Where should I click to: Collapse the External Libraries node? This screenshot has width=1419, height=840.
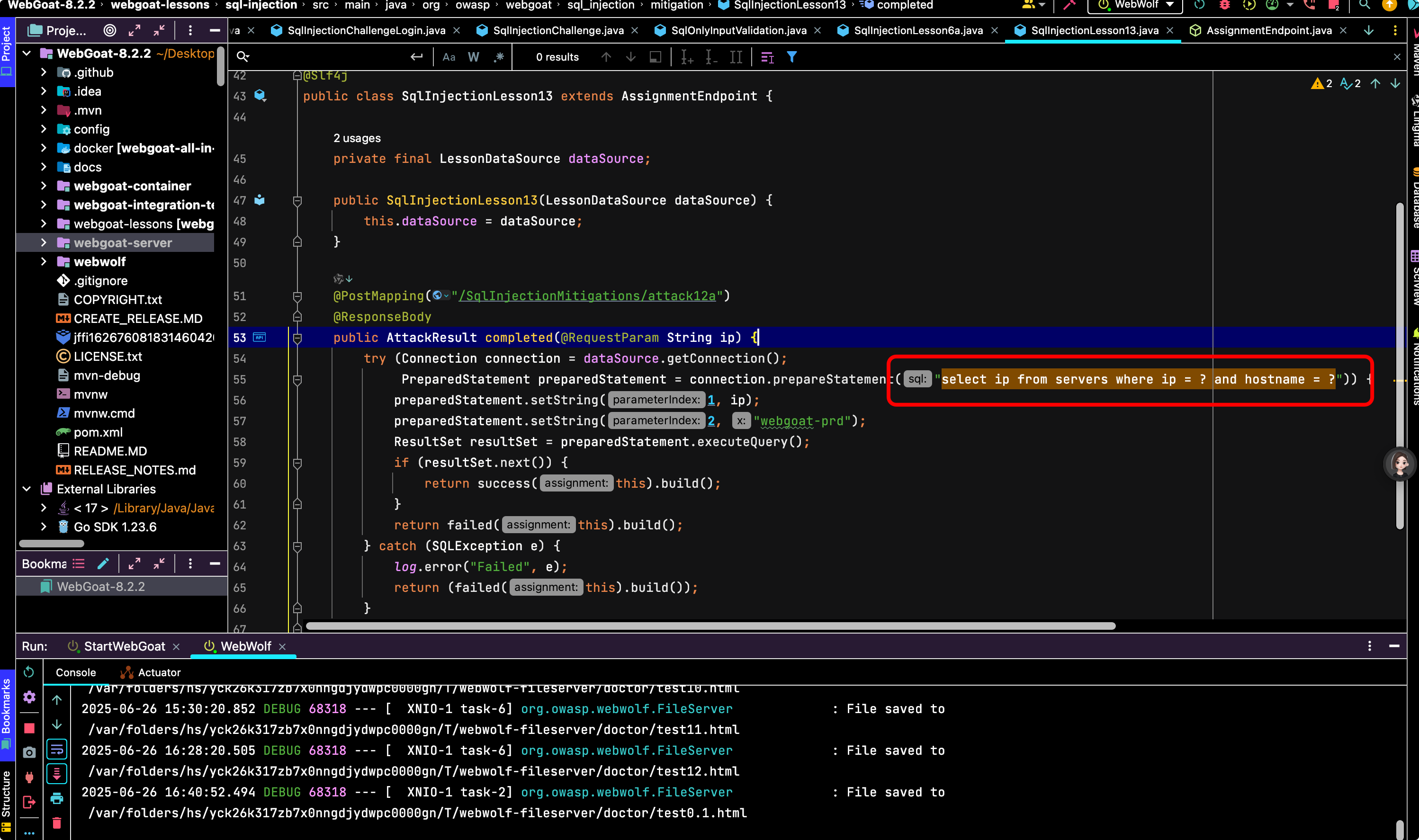[27, 489]
